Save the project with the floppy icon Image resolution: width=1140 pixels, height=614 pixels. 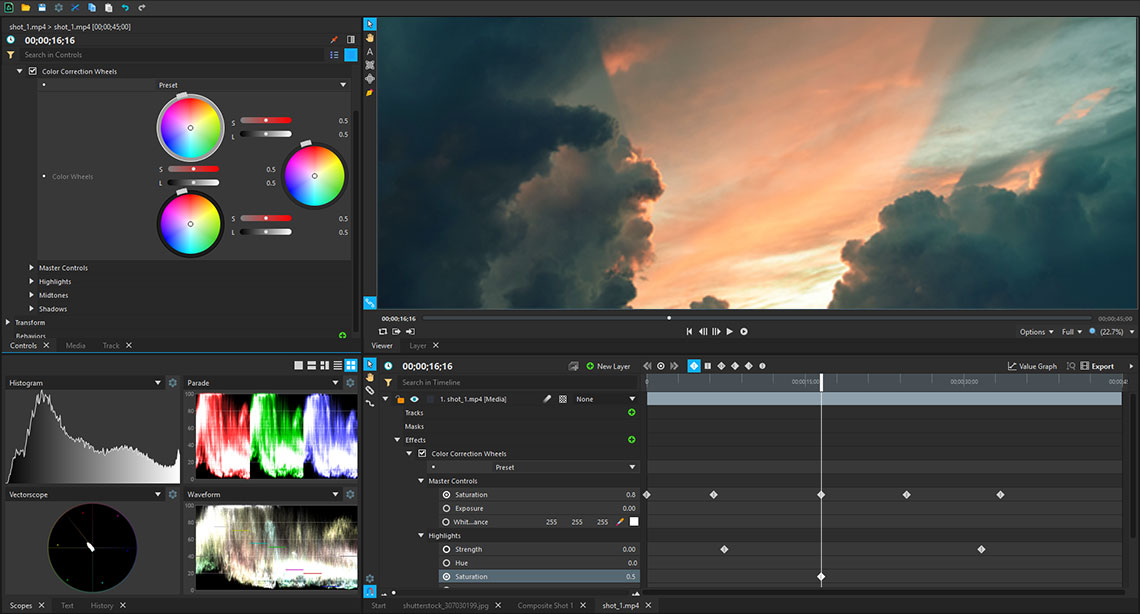42,7
